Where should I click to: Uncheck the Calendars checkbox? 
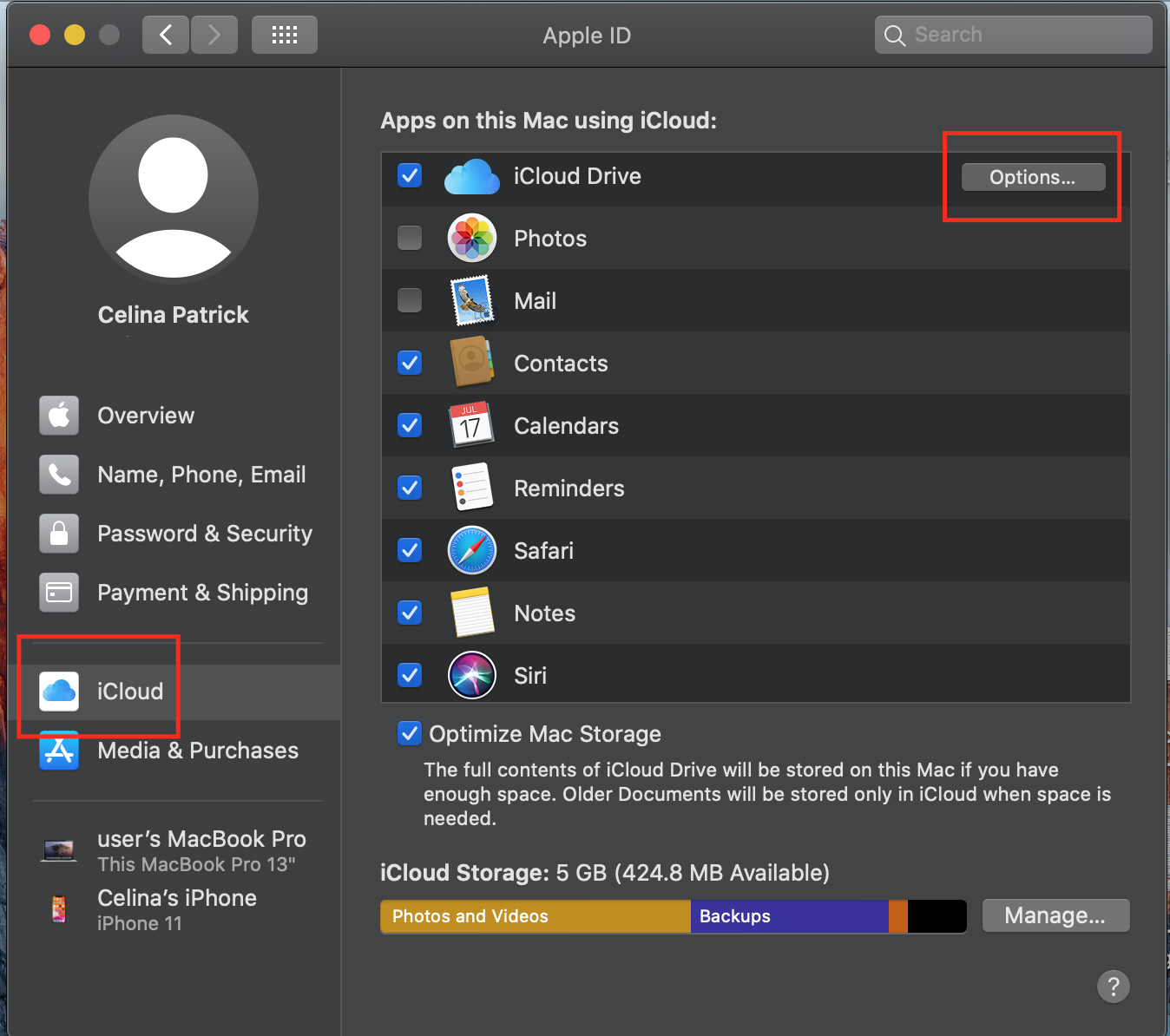(410, 425)
